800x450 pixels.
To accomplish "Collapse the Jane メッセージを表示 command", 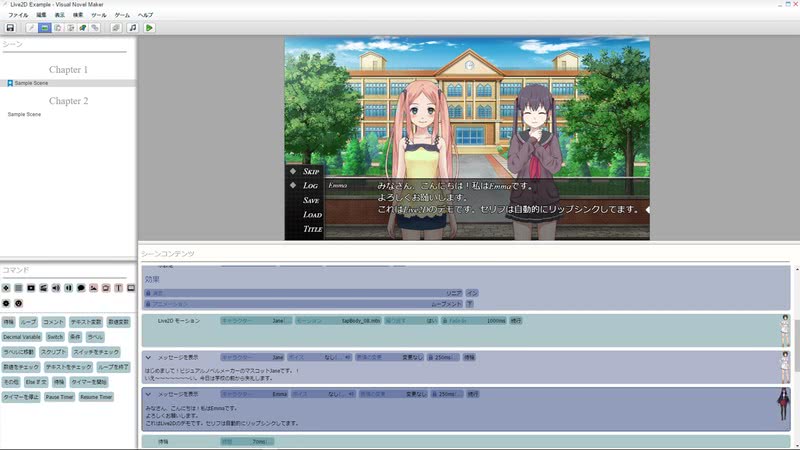I will tap(148, 358).
